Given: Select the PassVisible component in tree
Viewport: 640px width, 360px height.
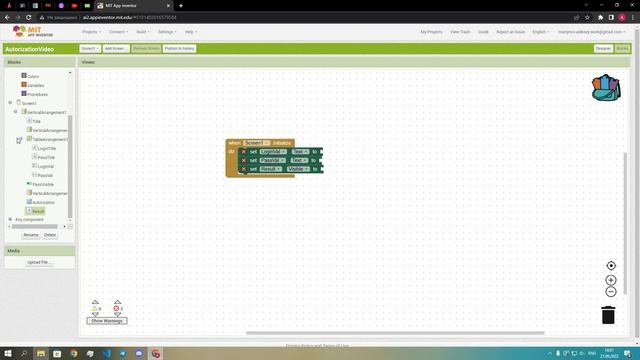Looking at the screenshot, I should click(40, 184).
